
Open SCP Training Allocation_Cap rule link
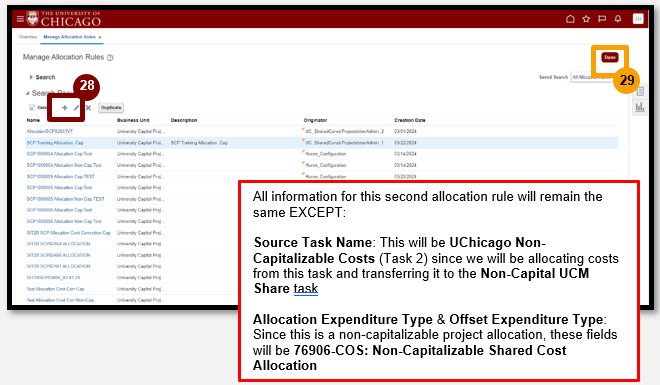click(55, 143)
